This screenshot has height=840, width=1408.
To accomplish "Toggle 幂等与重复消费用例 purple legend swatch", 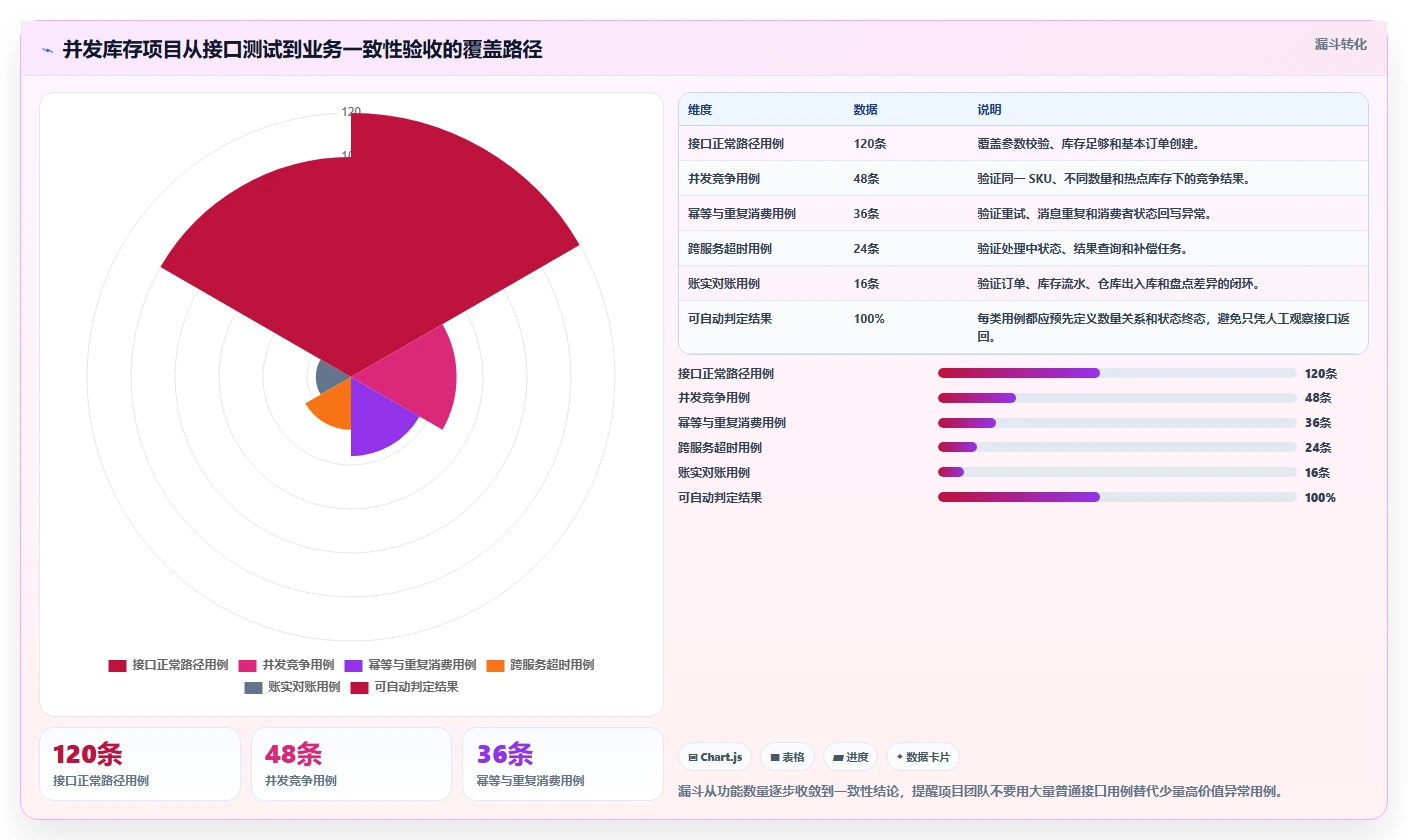I will [353, 665].
